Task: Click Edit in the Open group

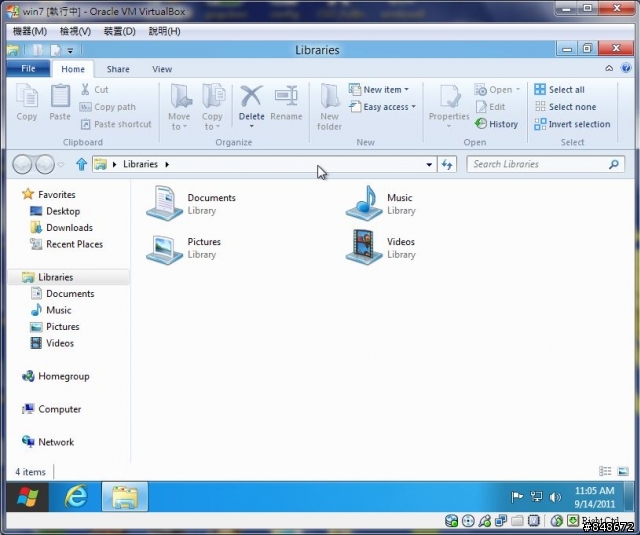Action: pos(491,107)
